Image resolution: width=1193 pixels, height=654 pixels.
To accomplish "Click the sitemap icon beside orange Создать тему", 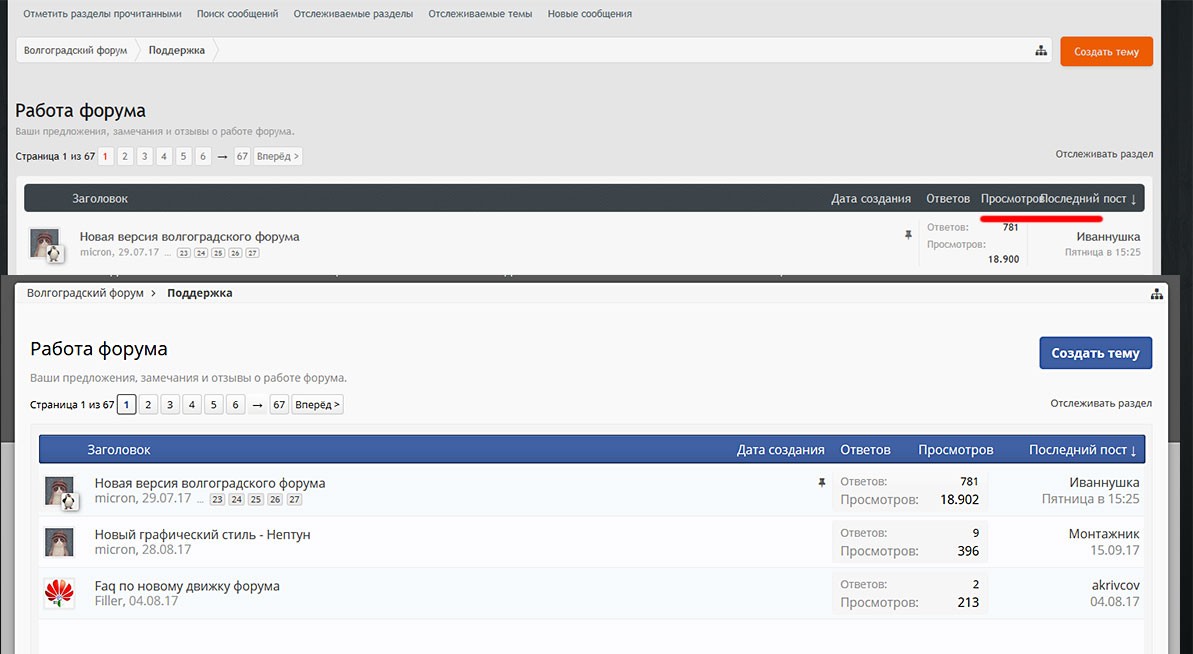I will (x=1040, y=51).
